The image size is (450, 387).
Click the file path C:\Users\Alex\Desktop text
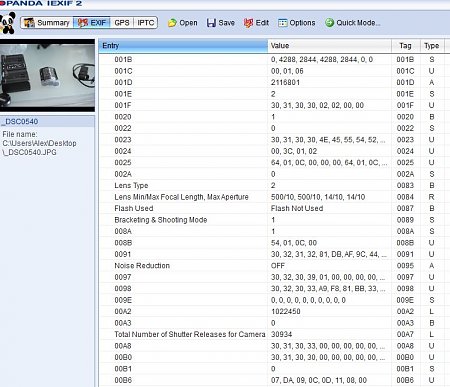[39, 143]
